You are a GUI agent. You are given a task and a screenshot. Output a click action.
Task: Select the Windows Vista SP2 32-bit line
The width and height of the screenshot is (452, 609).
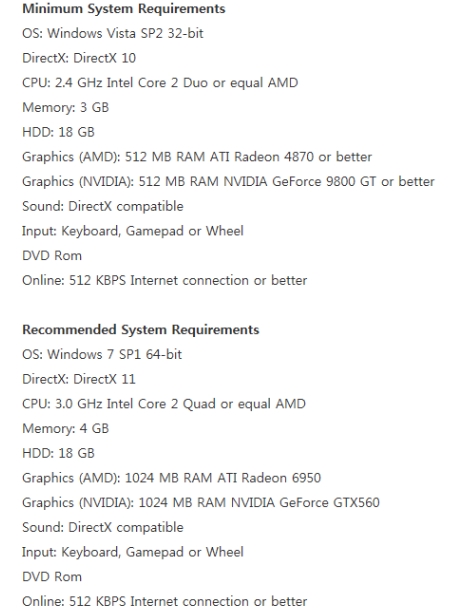(x=113, y=33)
